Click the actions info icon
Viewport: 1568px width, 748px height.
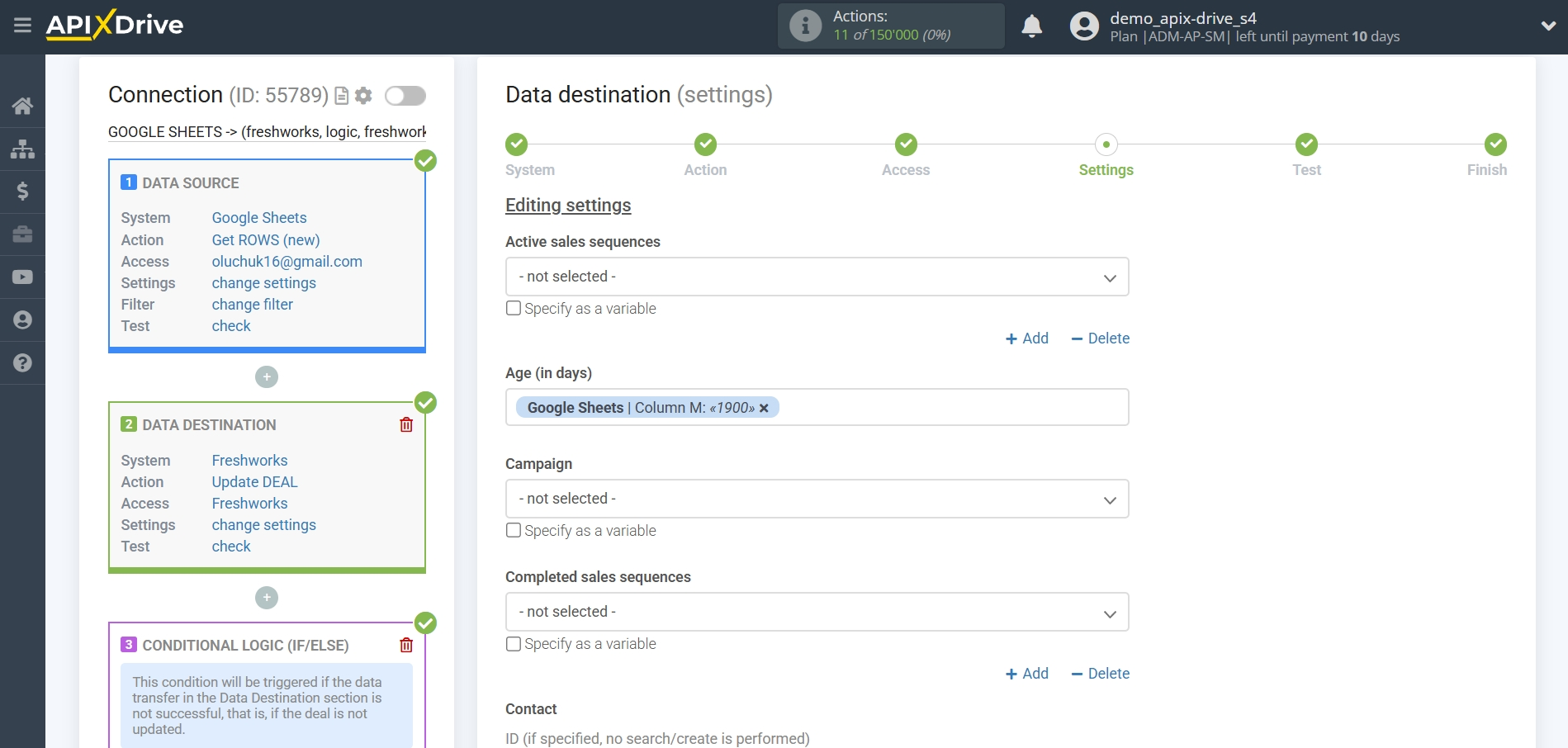click(x=805, y=26)
